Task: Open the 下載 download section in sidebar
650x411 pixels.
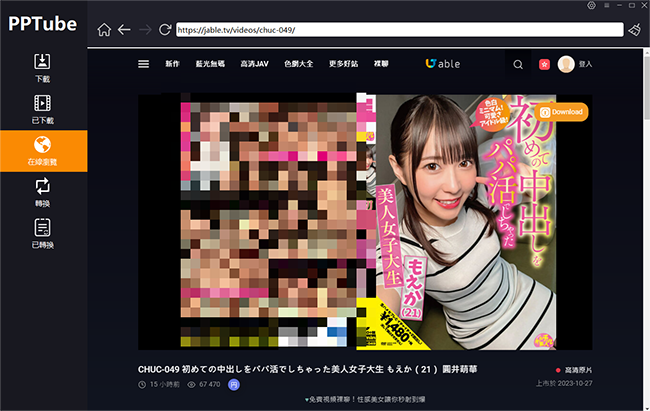Action: [42, 66]
